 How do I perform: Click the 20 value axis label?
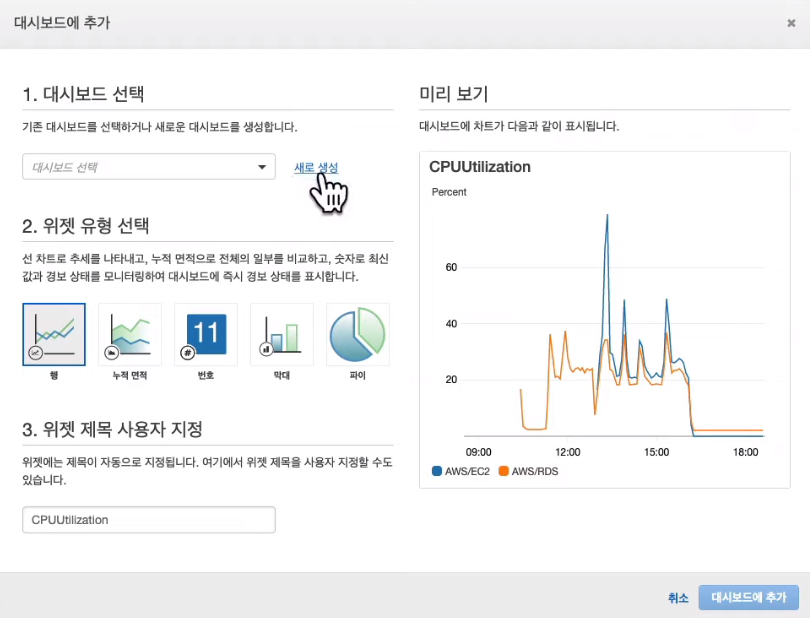tap(451, 379)
